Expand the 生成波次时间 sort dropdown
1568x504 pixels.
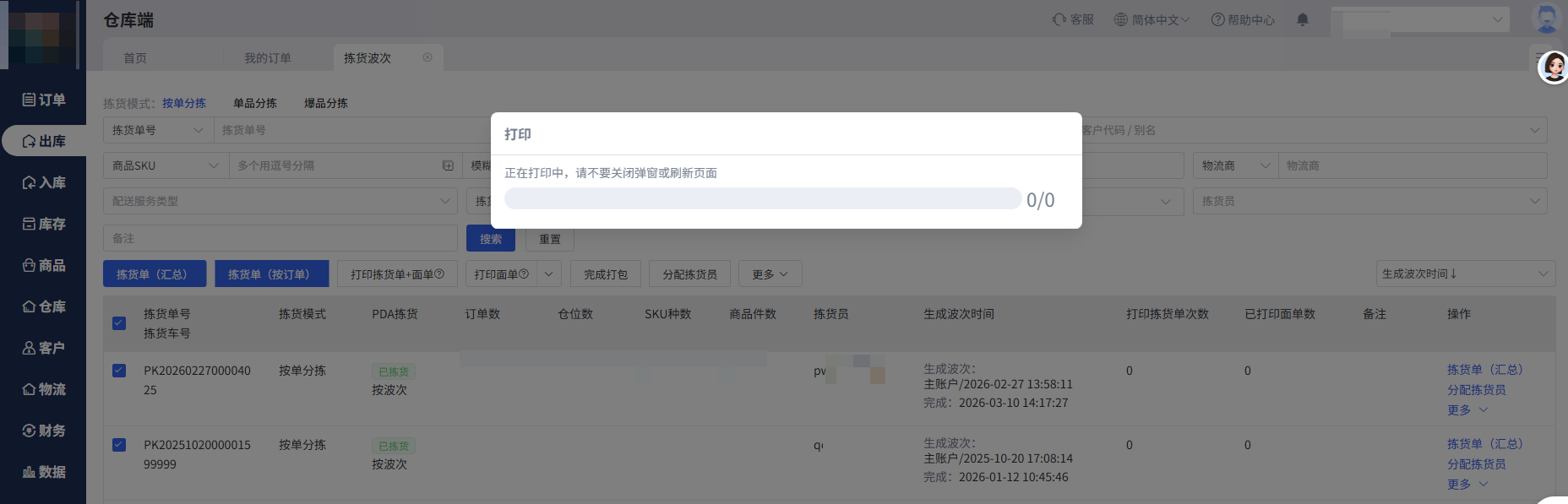(x=1465, y=274)
